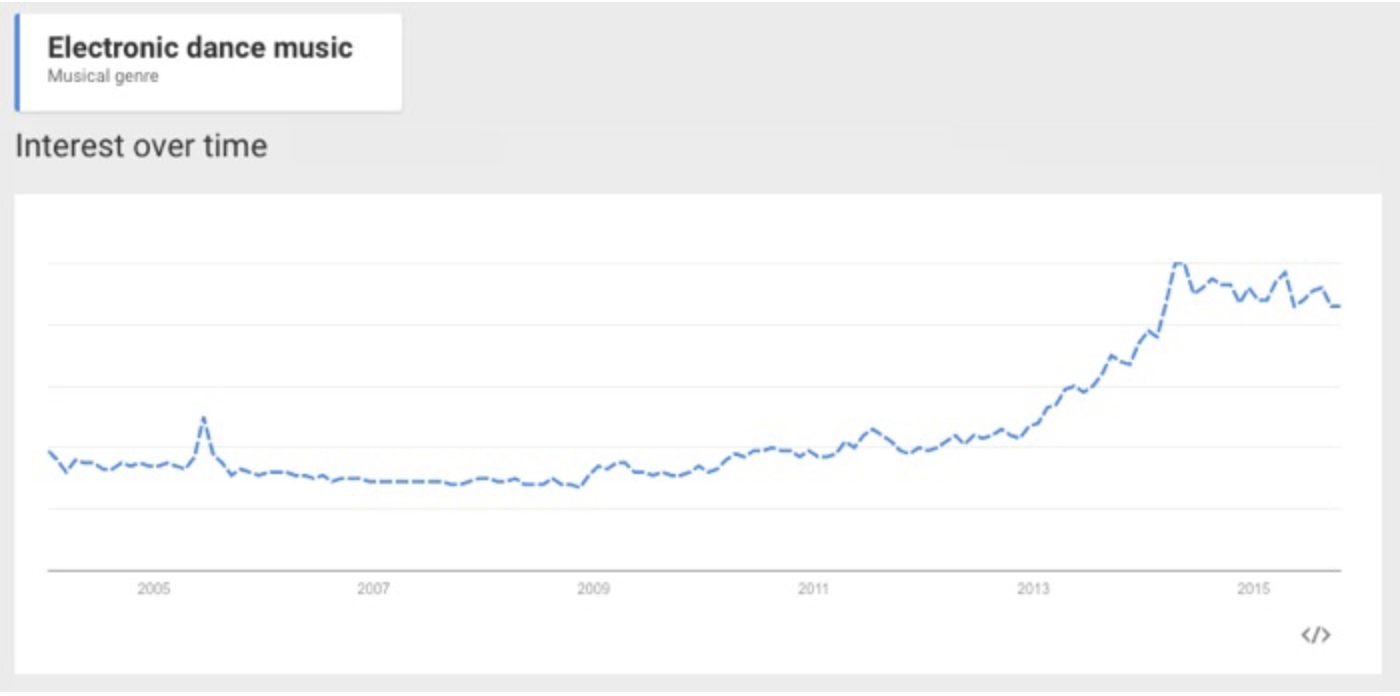1400x696 pixels.
Task: Select the Electronic dance music search term card
Action: 210,61
